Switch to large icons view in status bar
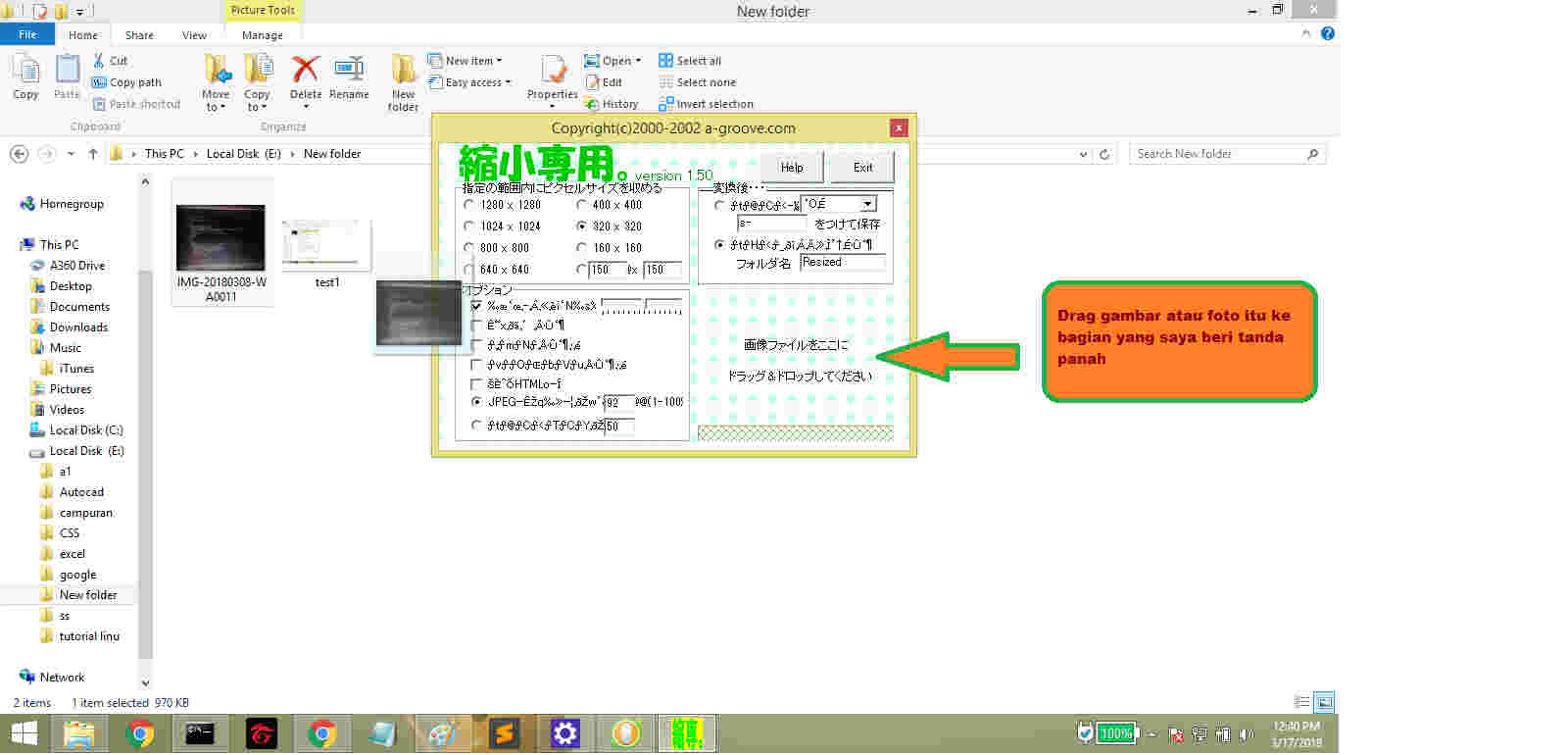The width and height of the screenshot is (1568, 755). tap(1324, 702)
